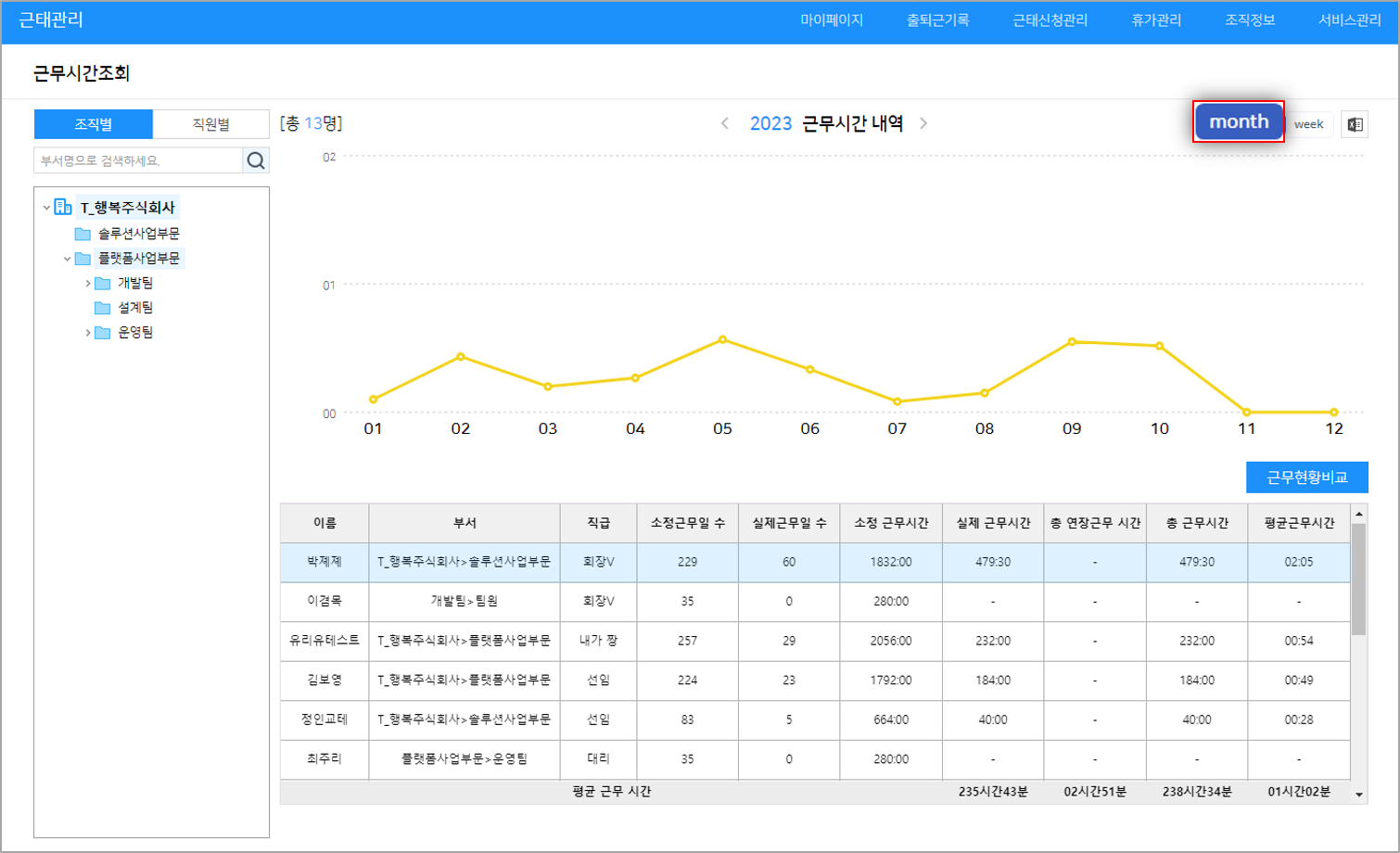
Task: Open the 휴가관리 menu
Action: [1156, 19]
